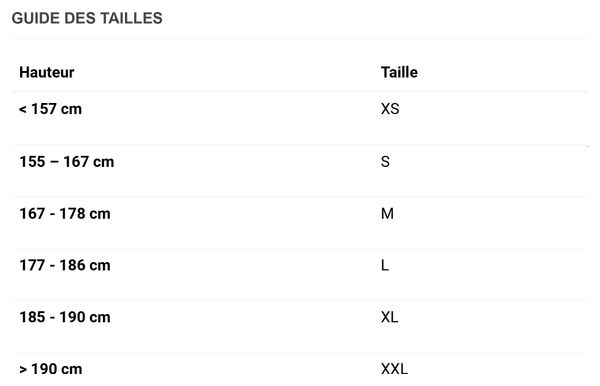Select the > 190 cm height
Image resolution: width=600 pixels, height=386 pixels.
[x=51, y=369]
